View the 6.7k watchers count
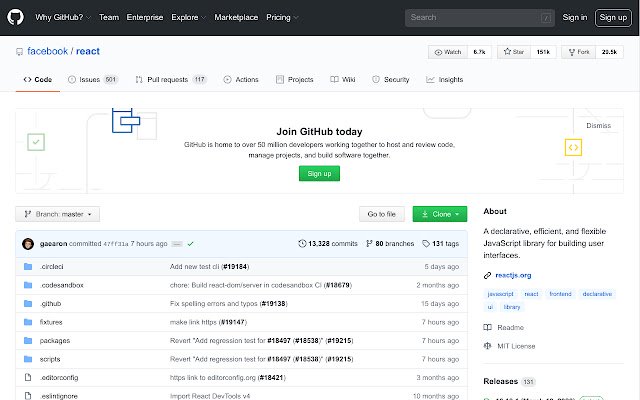Screen dimensions: 640x400 tap(479, 52)
